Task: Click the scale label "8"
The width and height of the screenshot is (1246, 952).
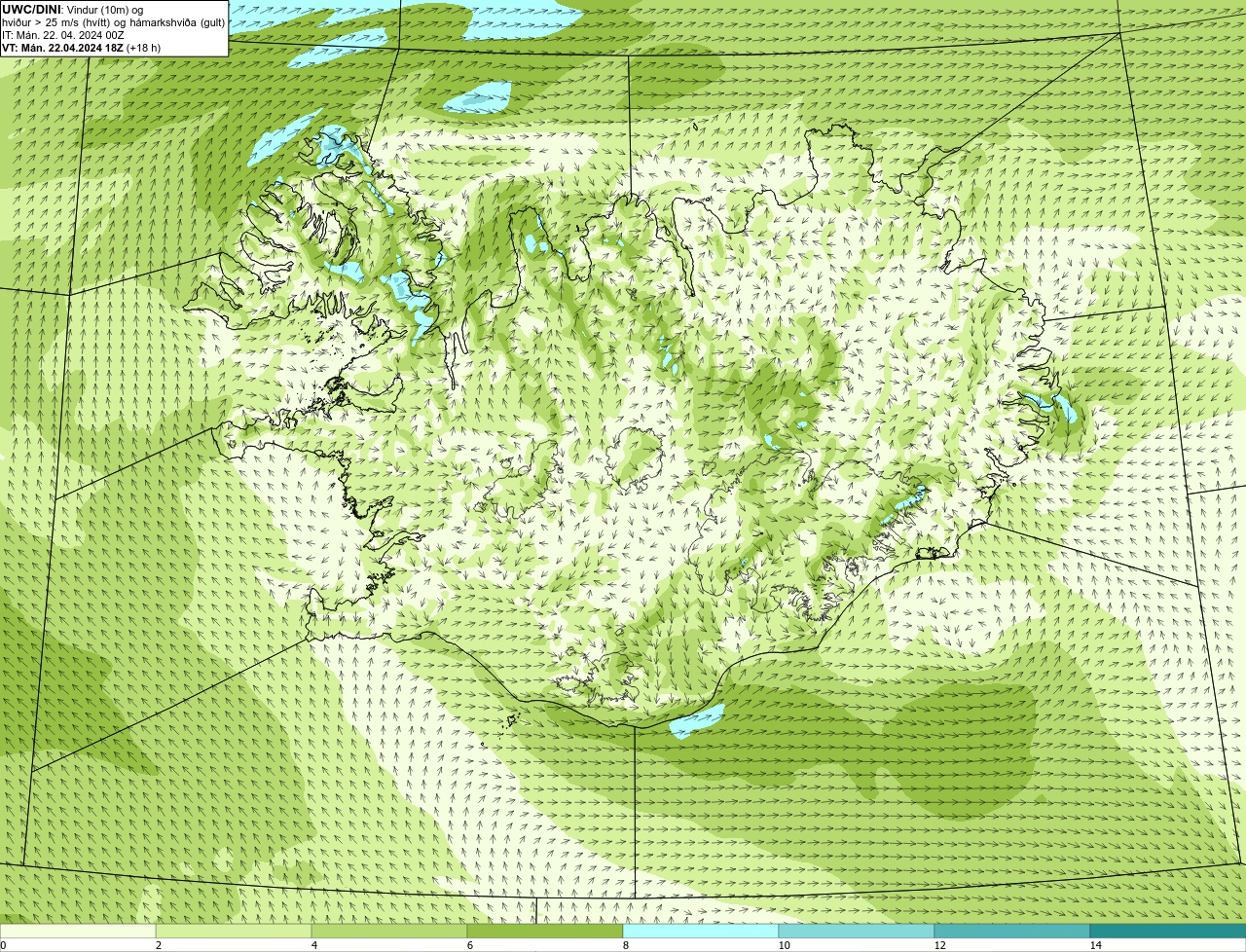Action: click(625, 945)
